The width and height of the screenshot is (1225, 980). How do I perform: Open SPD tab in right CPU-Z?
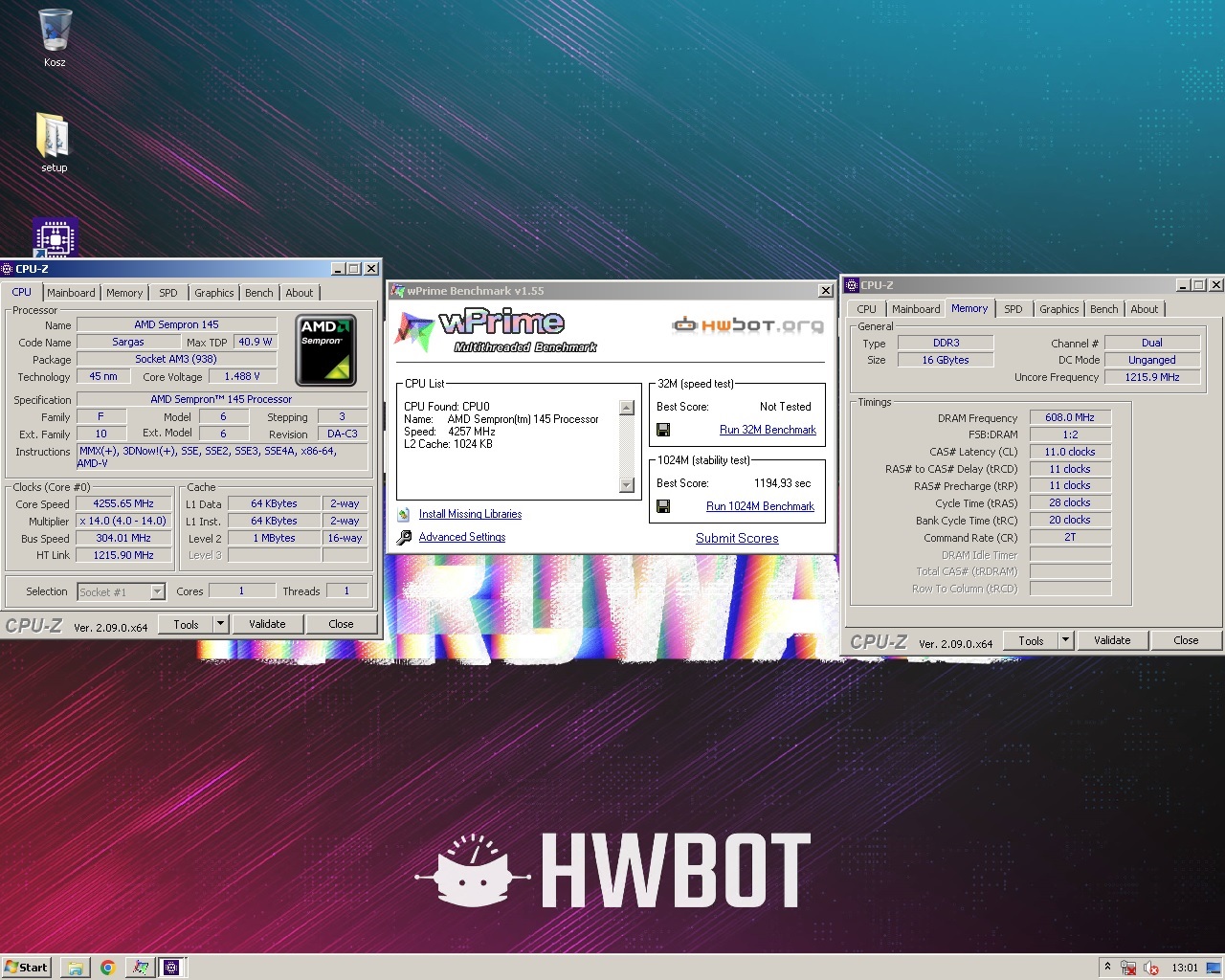(x=1013, y=309)
